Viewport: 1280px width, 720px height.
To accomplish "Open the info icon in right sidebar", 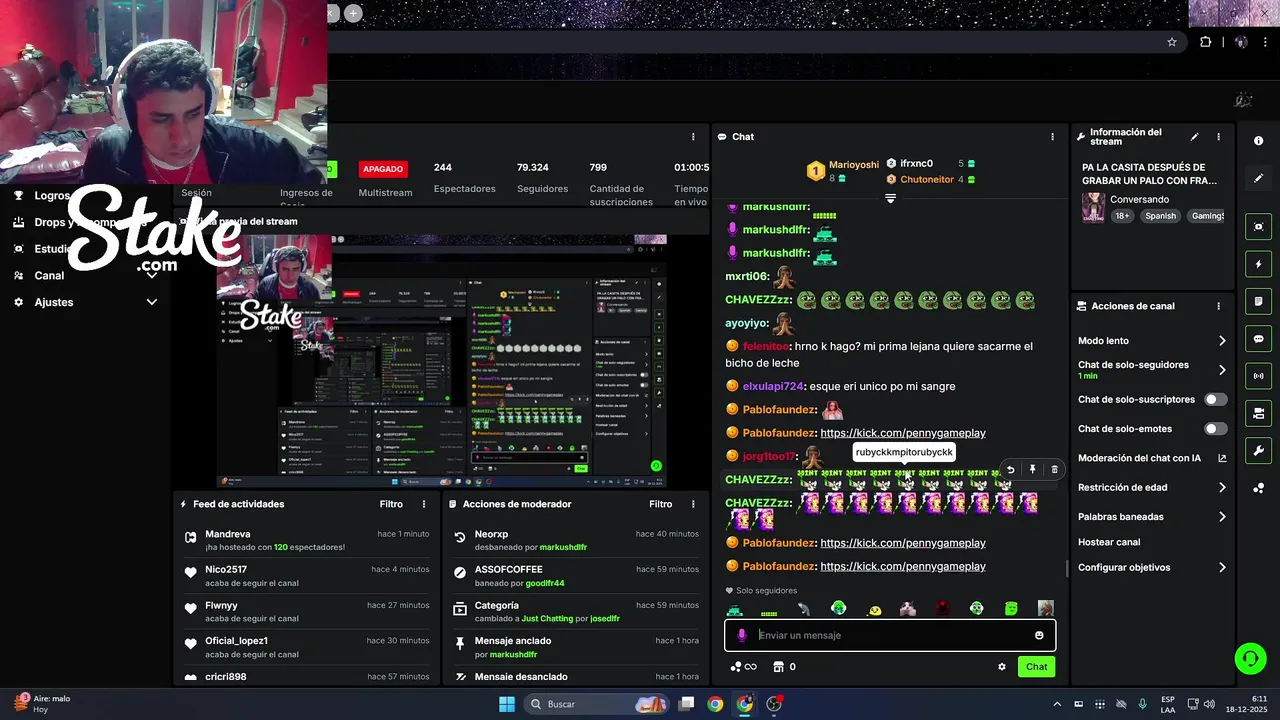I will (x=1258, y=141).
